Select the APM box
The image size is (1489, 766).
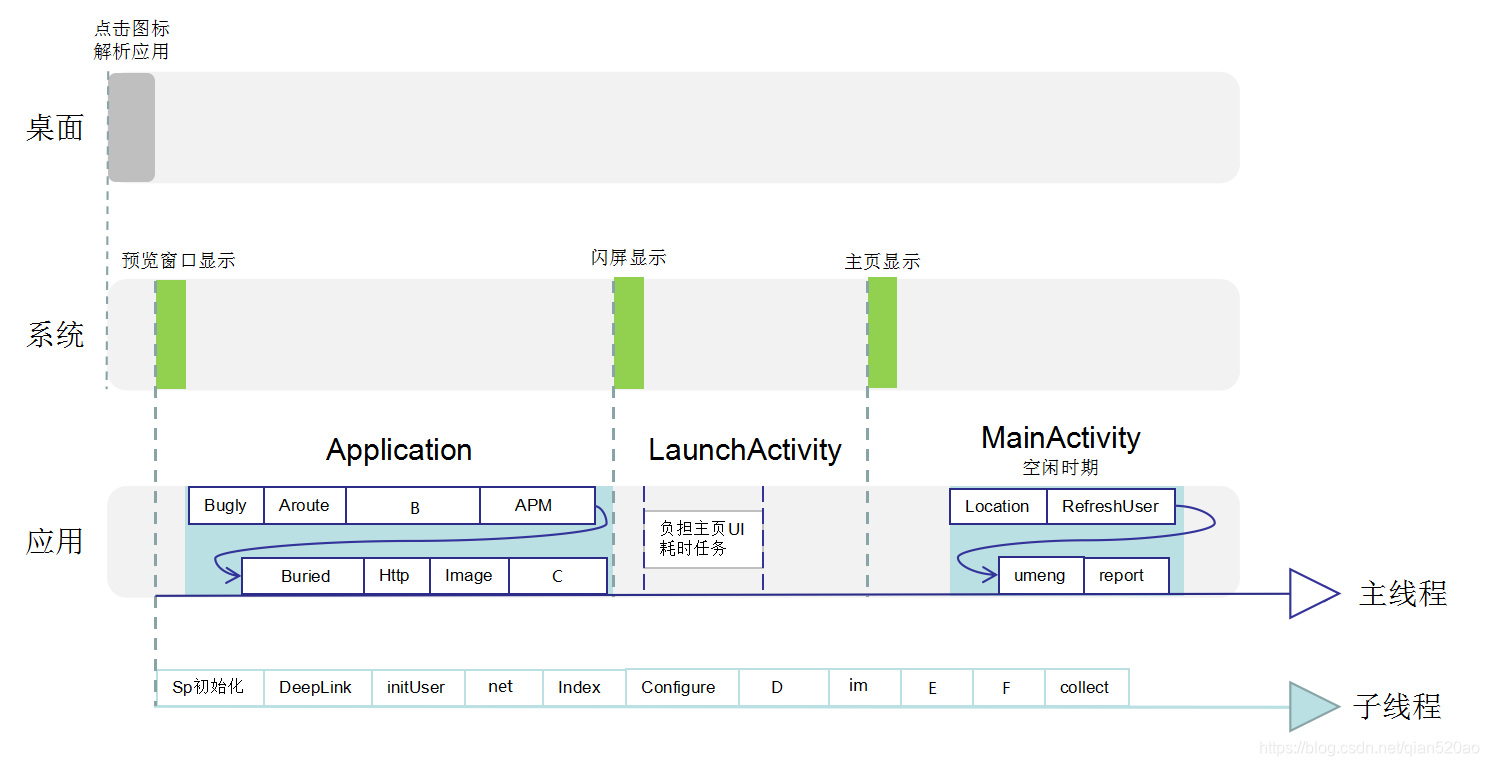tap(537, 505)
